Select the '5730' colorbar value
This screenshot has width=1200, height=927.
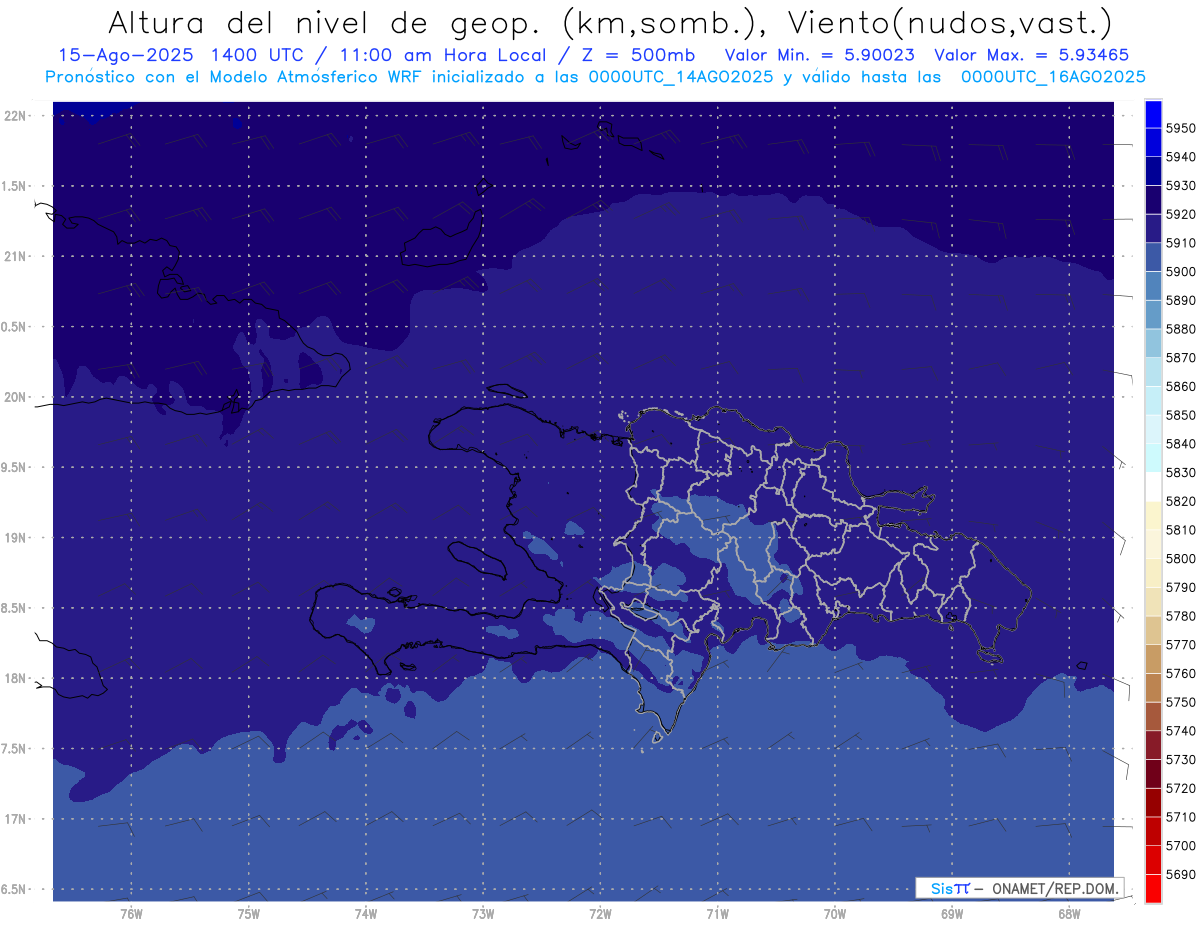[x=1181, y=759]
